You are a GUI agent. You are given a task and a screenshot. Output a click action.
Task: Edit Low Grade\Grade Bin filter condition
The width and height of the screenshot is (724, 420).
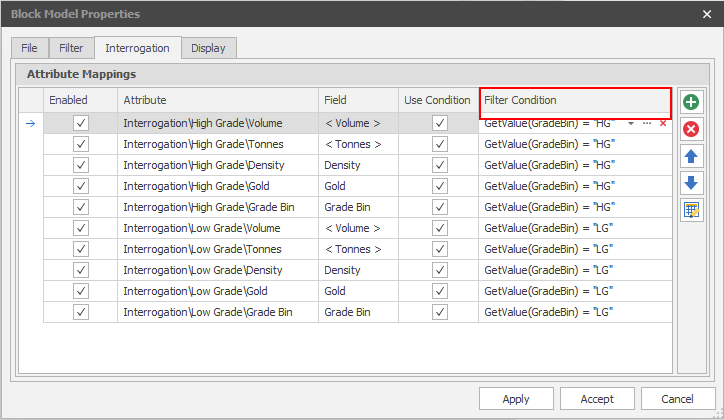(575, 312)
